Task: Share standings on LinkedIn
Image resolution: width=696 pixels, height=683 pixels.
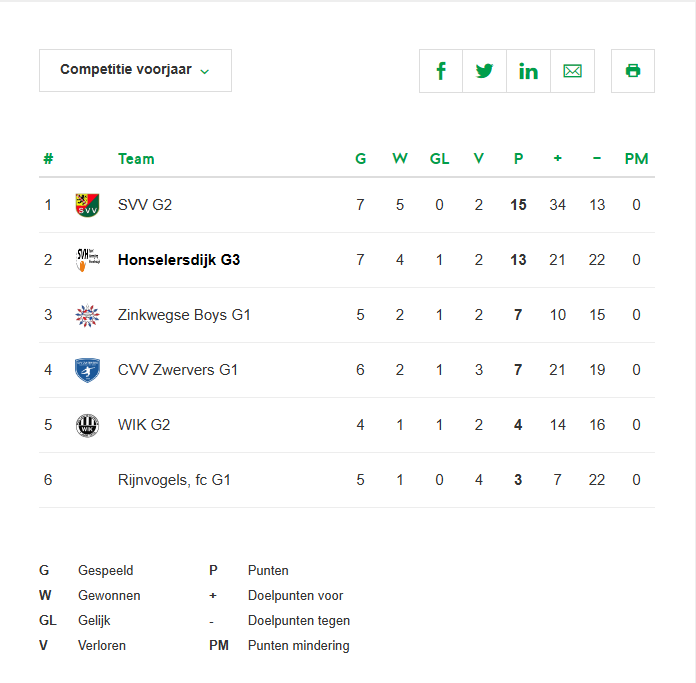Action: 528,71
